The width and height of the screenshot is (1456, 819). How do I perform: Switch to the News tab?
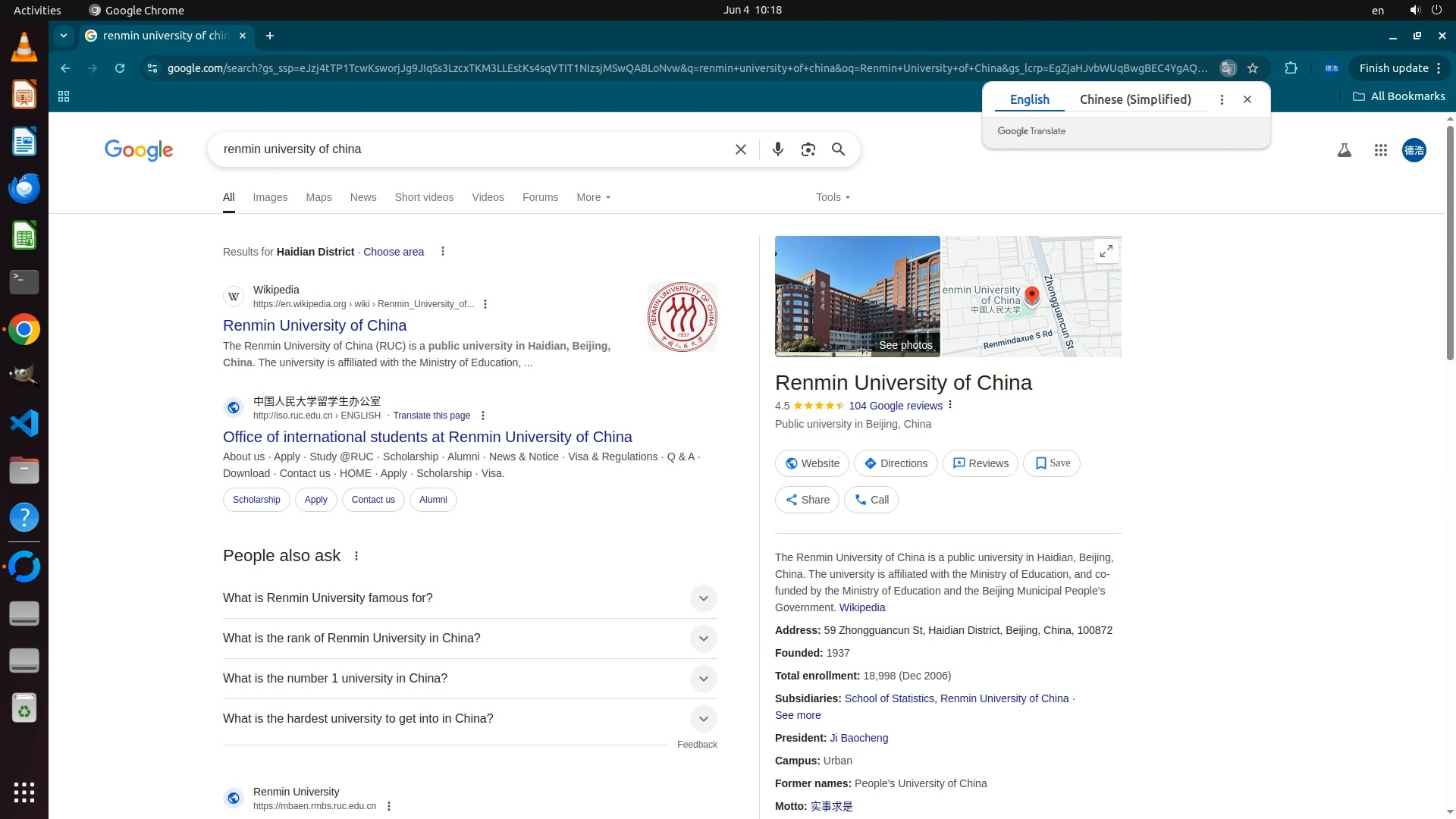point(362,197)
